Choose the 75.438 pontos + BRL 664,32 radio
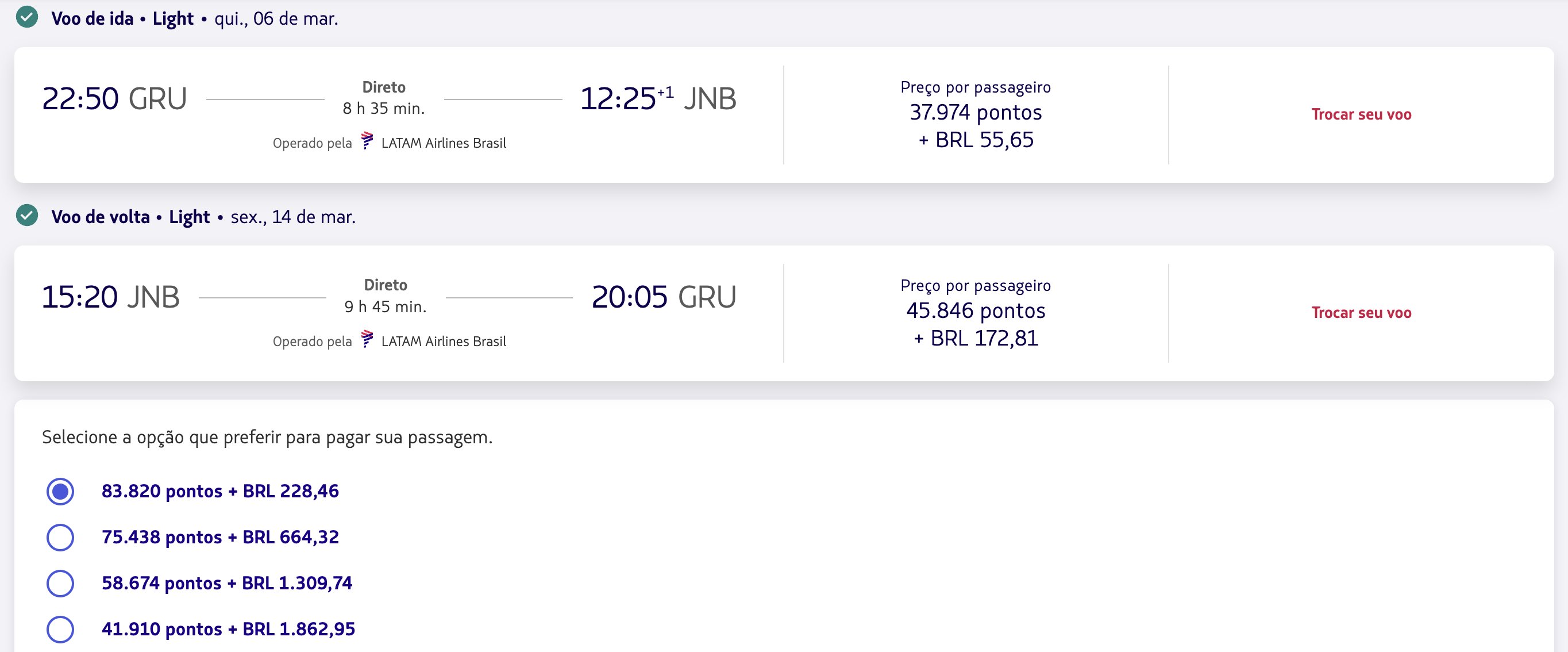 [x=60, y=538]
